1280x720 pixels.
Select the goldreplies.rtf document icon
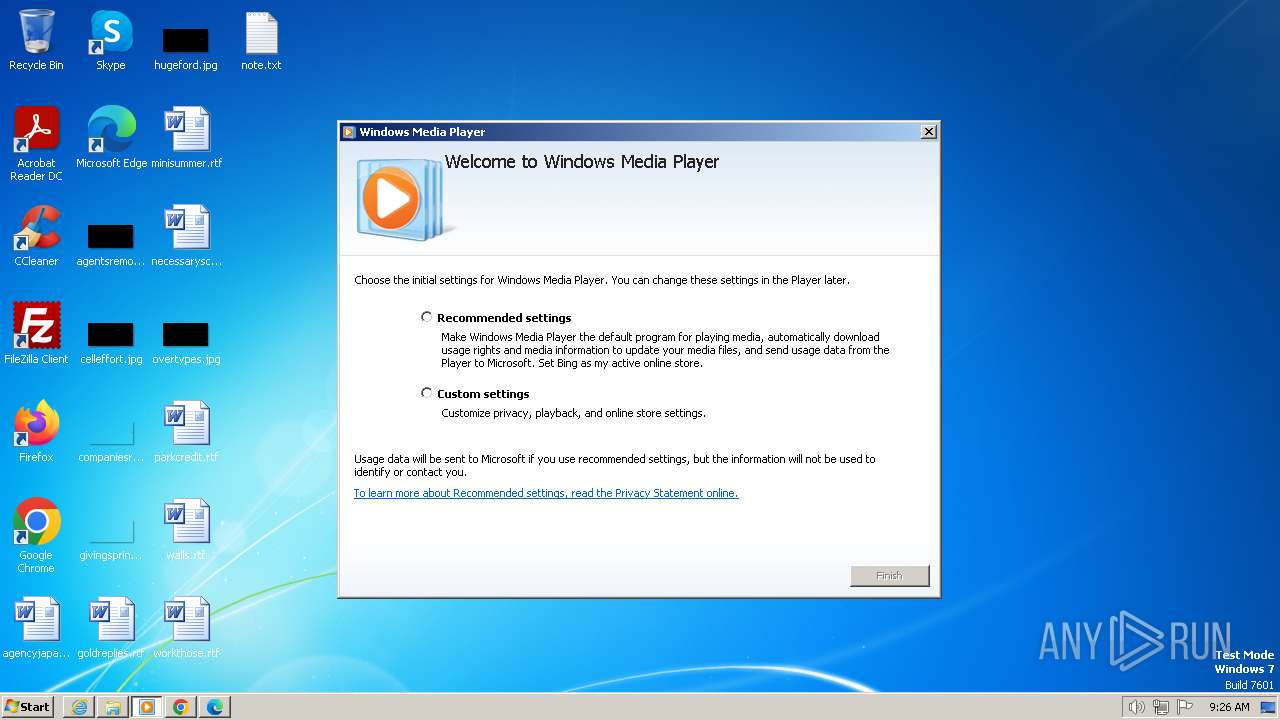pyautogui.click(x=111, y=627)
